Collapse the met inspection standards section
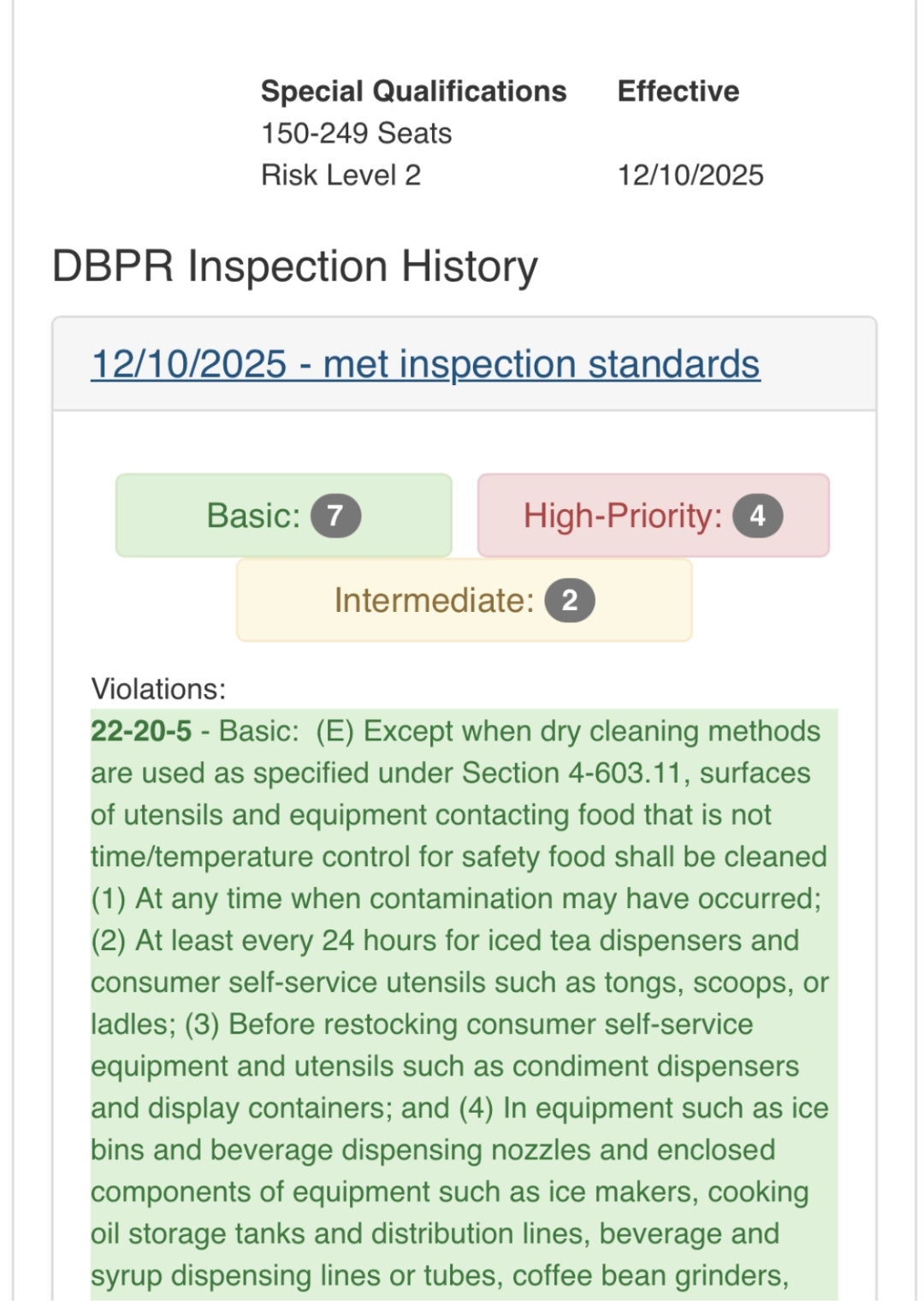This screenshot has width=924, height=1301. [425, 362]
